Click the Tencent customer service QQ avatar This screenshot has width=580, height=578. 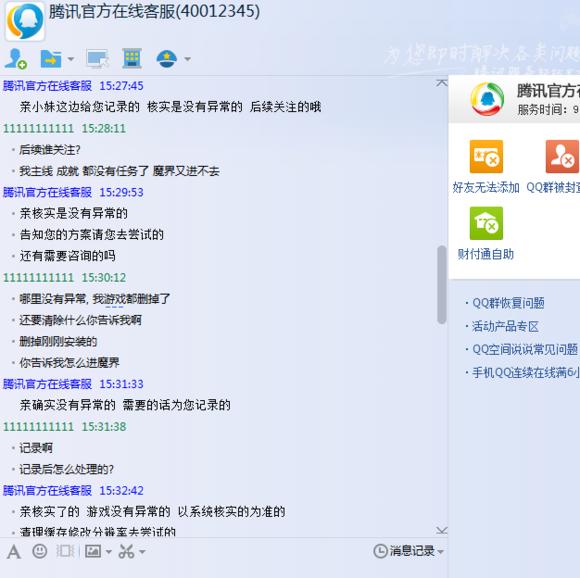[24, 21]
